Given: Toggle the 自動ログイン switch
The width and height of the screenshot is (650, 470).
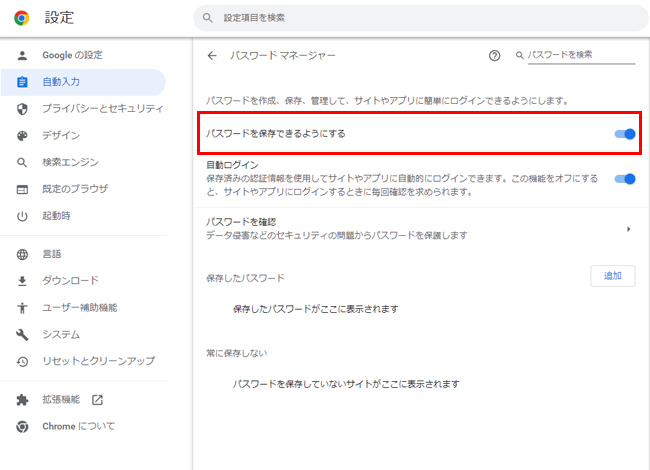Looking at the screenshot, I should tap(625, 179).
